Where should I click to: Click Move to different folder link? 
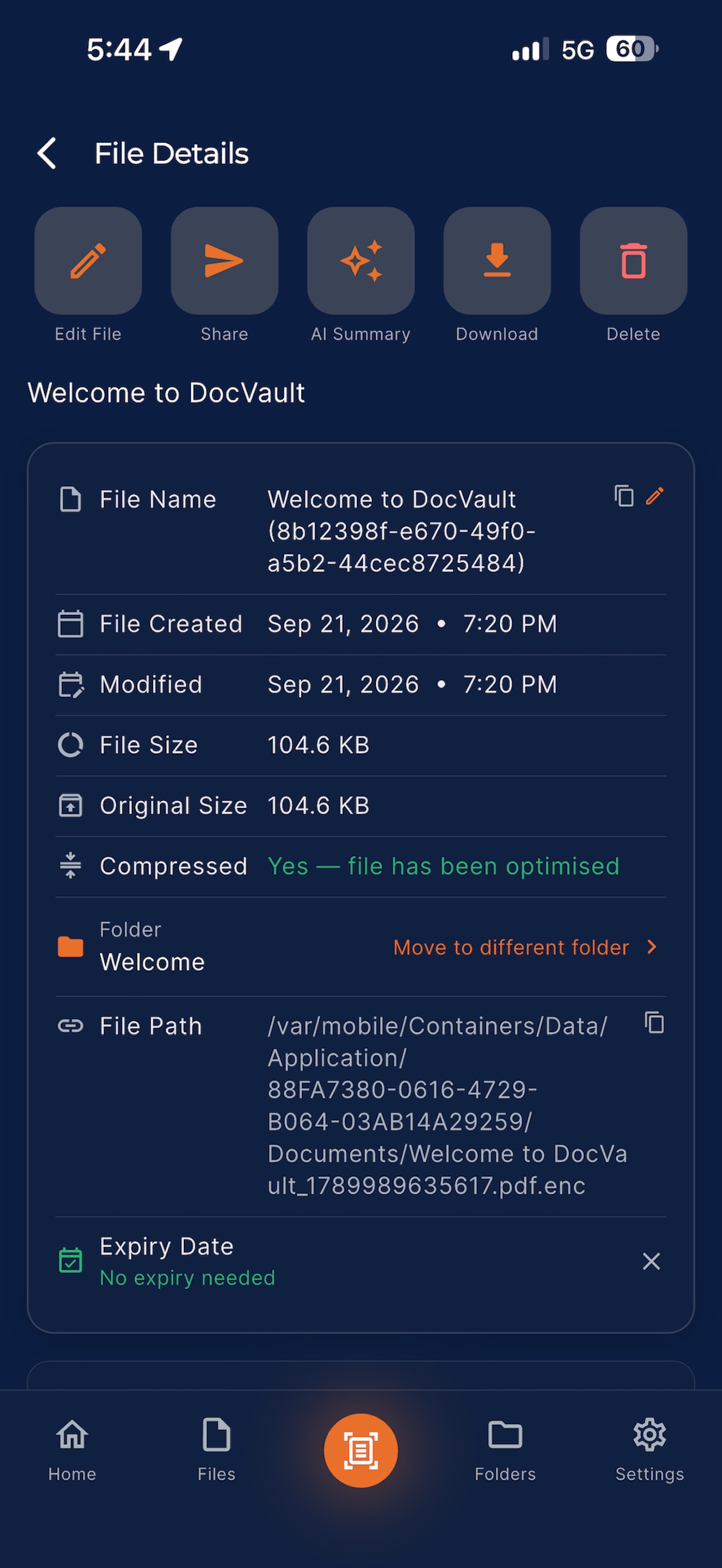point(511,947)
